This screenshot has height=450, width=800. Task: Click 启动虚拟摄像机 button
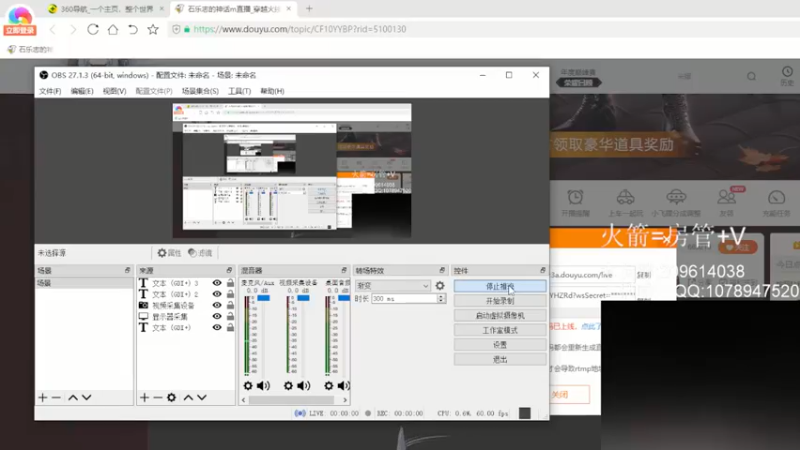coord(500,316)
